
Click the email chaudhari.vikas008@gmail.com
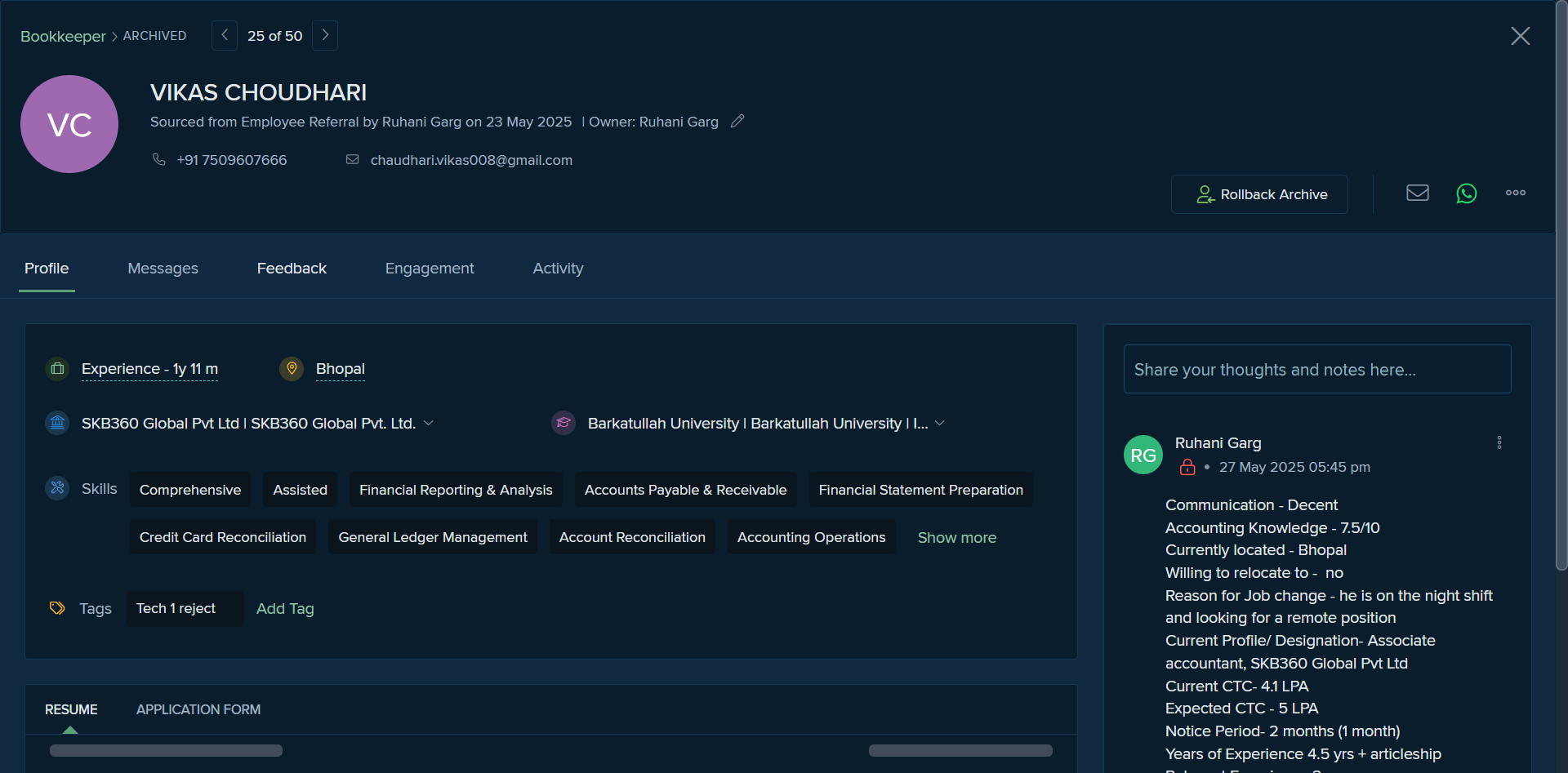471,160
